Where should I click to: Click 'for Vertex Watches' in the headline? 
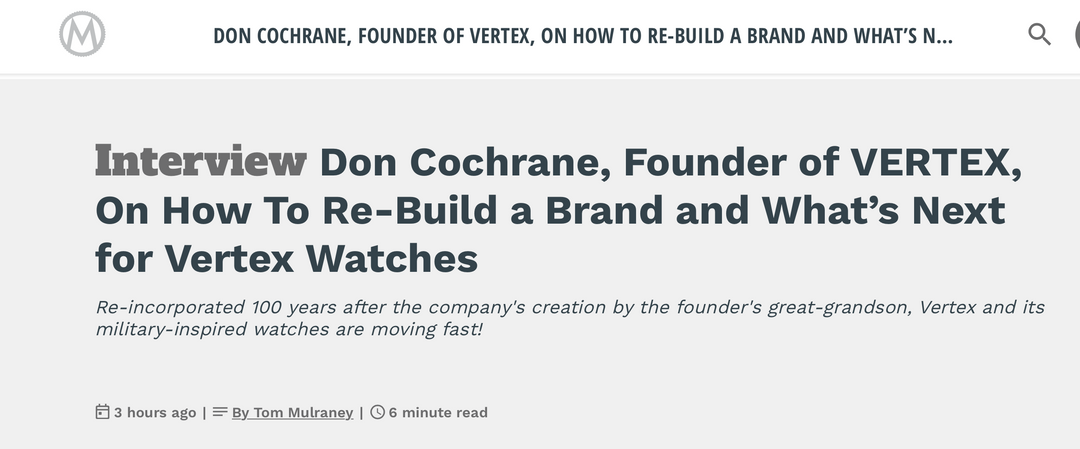pos(287,260)
